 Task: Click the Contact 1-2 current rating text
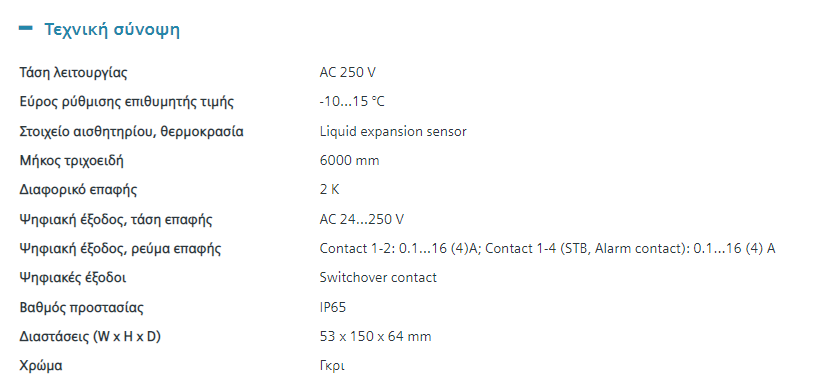pyautogui.click(x=400, y=249)
